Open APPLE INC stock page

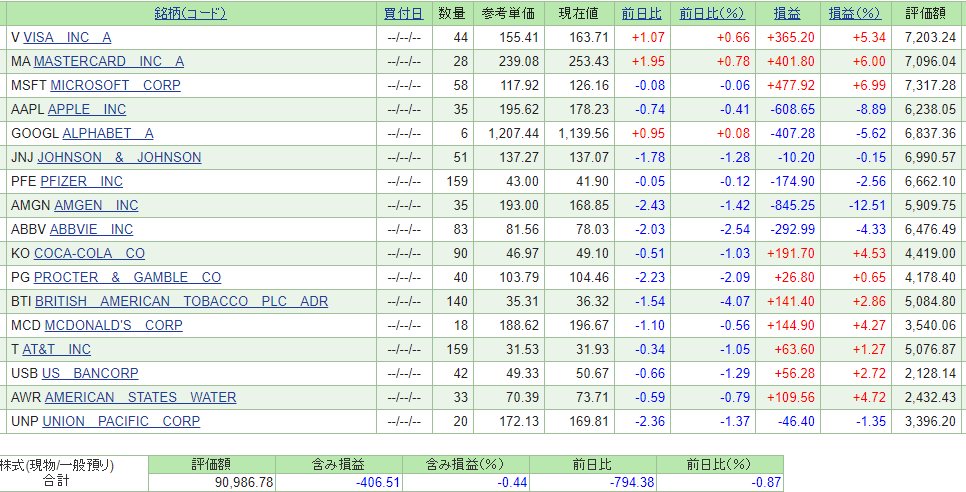coord(87,110)
